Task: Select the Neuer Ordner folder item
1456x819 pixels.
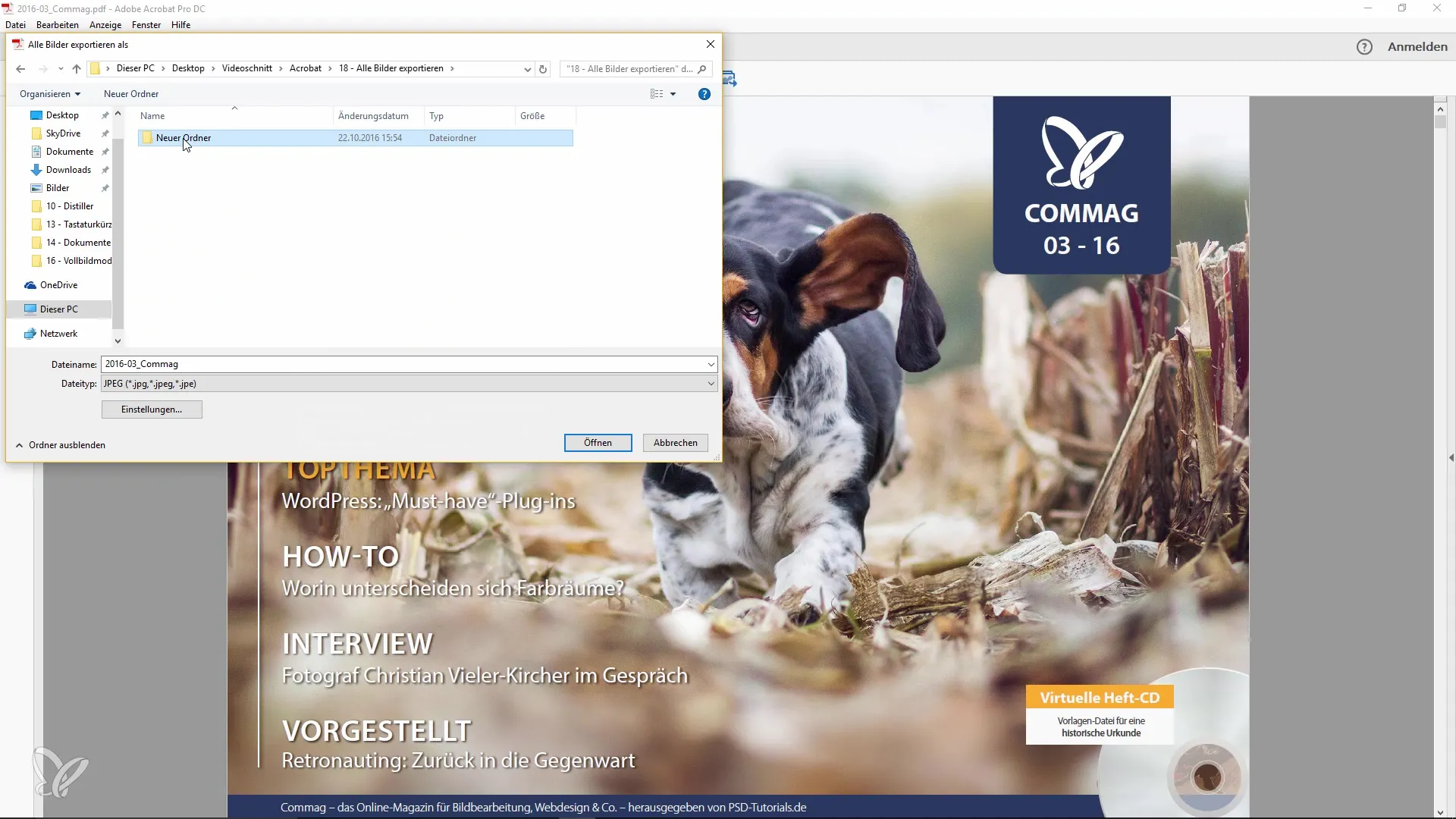Action: pos(183,137)
